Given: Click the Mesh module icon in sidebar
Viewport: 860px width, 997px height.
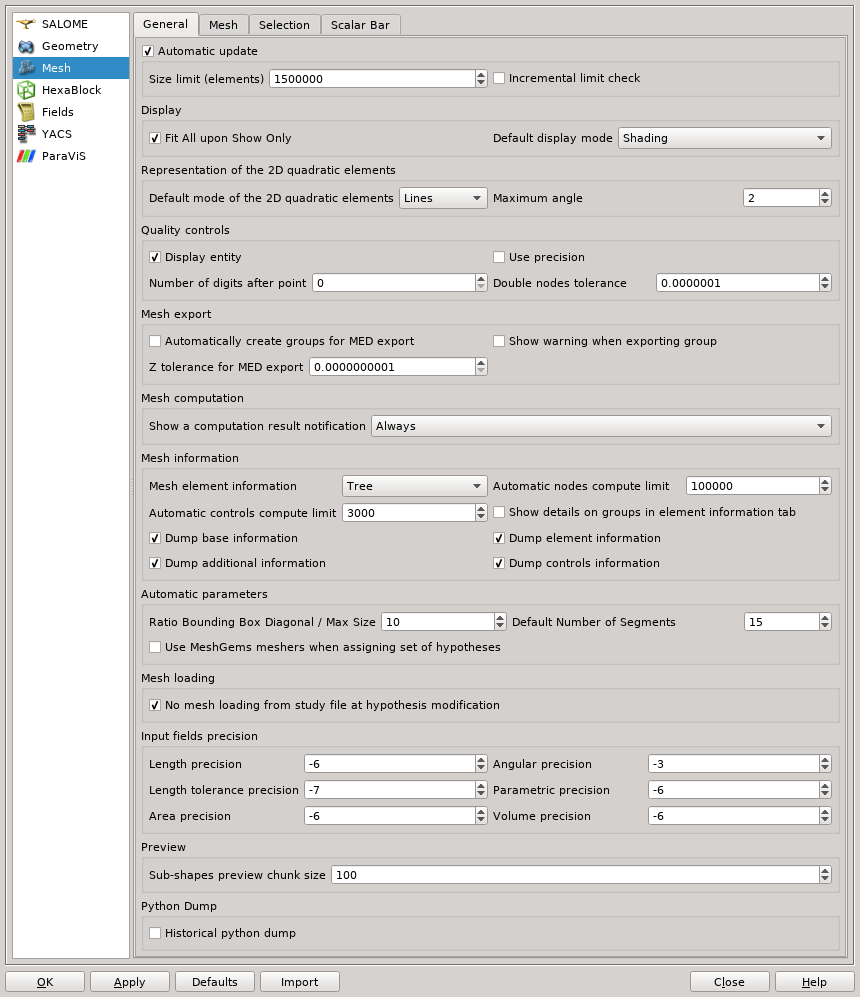Looking at the screenshot, I should click(x=26, y=68).
